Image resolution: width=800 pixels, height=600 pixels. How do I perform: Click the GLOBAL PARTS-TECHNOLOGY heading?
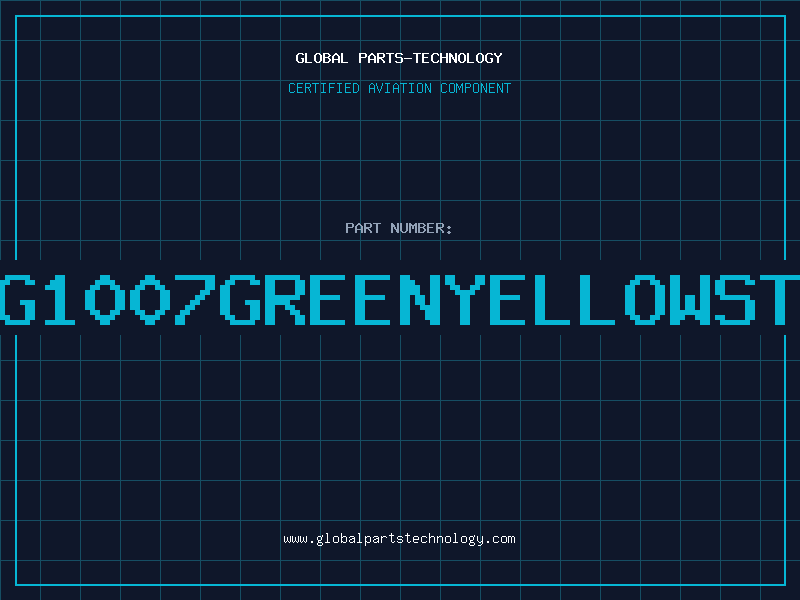coord(399,58)
